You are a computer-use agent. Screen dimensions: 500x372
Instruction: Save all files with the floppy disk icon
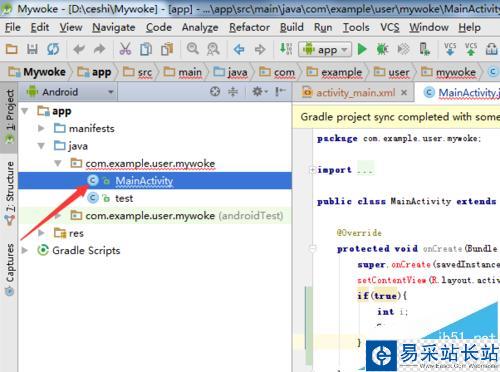coord(32,49)
